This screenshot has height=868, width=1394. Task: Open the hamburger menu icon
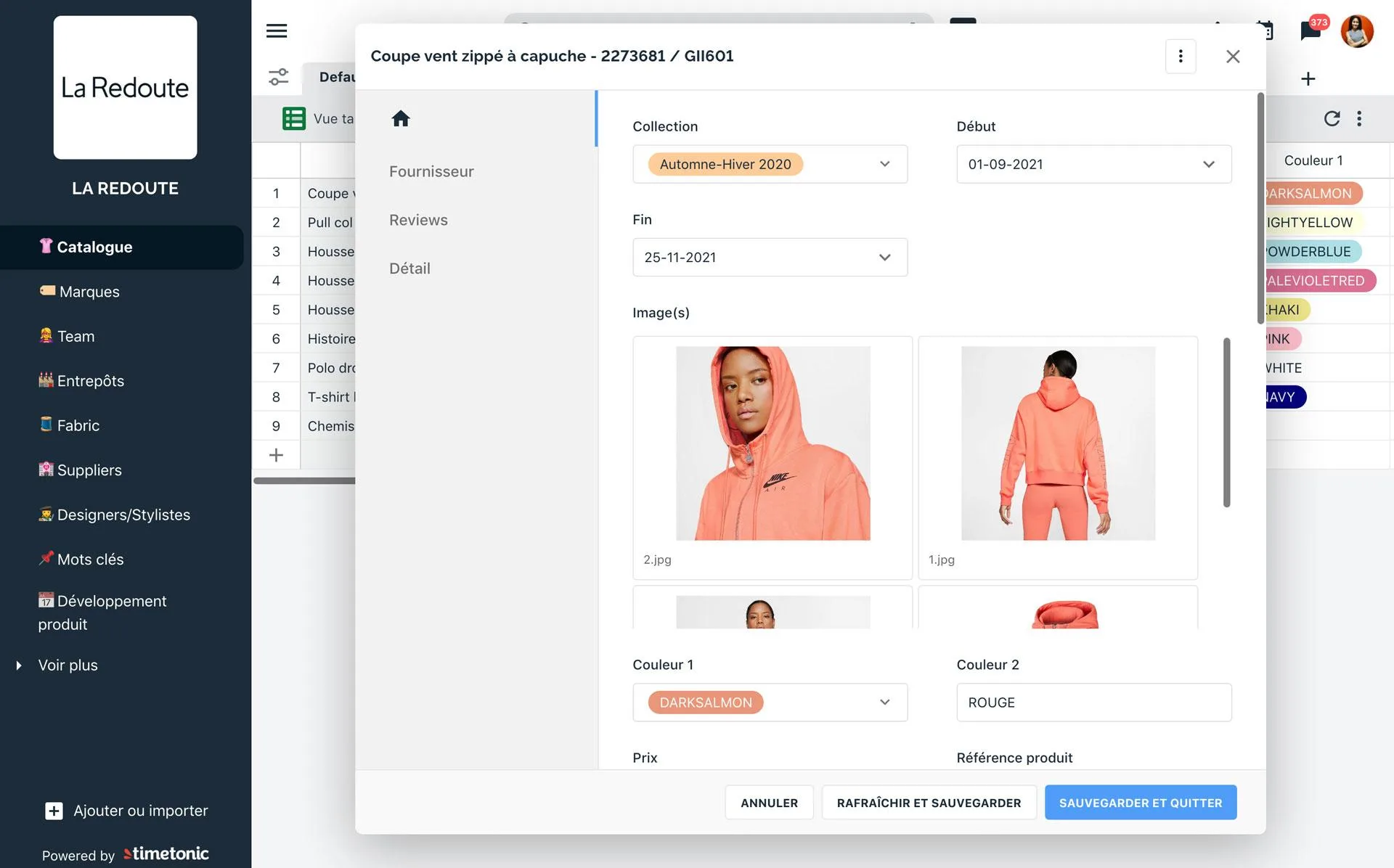(x=277, y=30)
